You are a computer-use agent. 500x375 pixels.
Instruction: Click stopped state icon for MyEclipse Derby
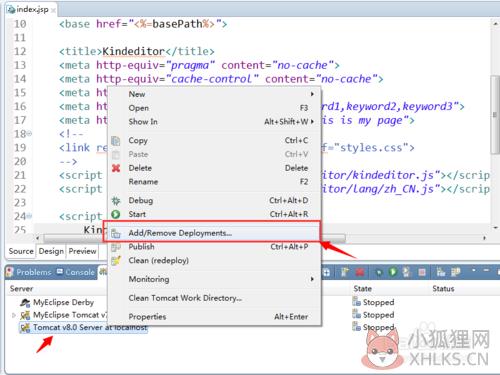click(x=356, y=302)
